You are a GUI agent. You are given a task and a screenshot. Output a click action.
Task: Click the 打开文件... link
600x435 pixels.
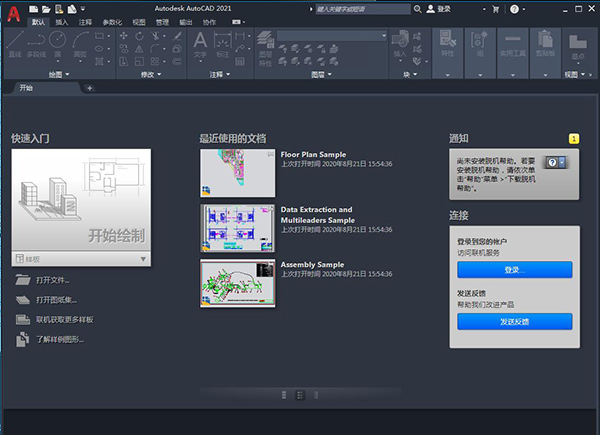tap(53, 280)
